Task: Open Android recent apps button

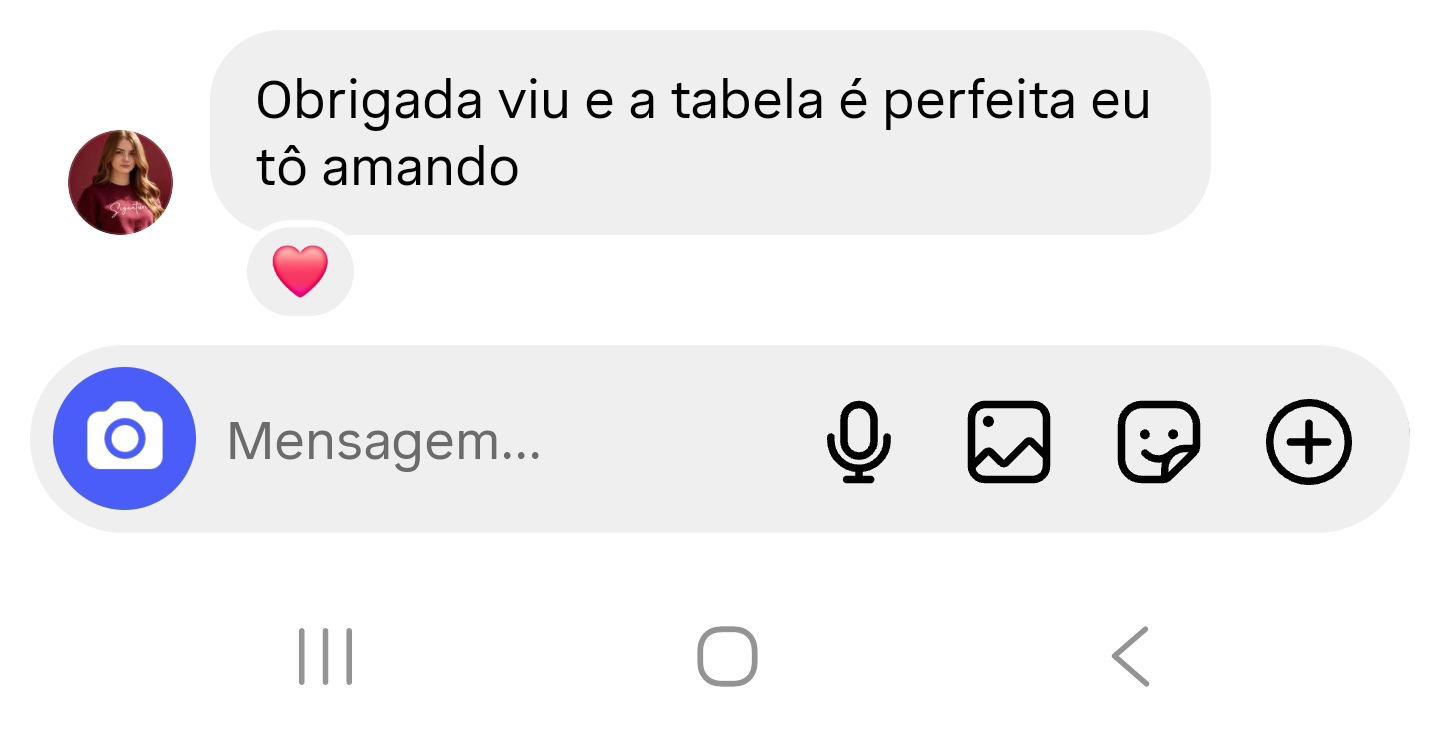Action: 326,657
